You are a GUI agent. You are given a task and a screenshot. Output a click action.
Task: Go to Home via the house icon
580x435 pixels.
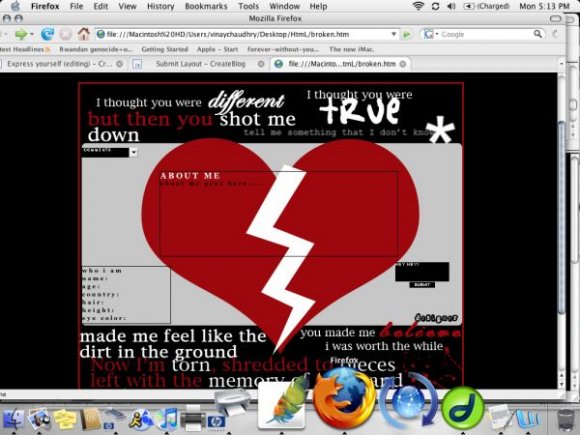84,34
